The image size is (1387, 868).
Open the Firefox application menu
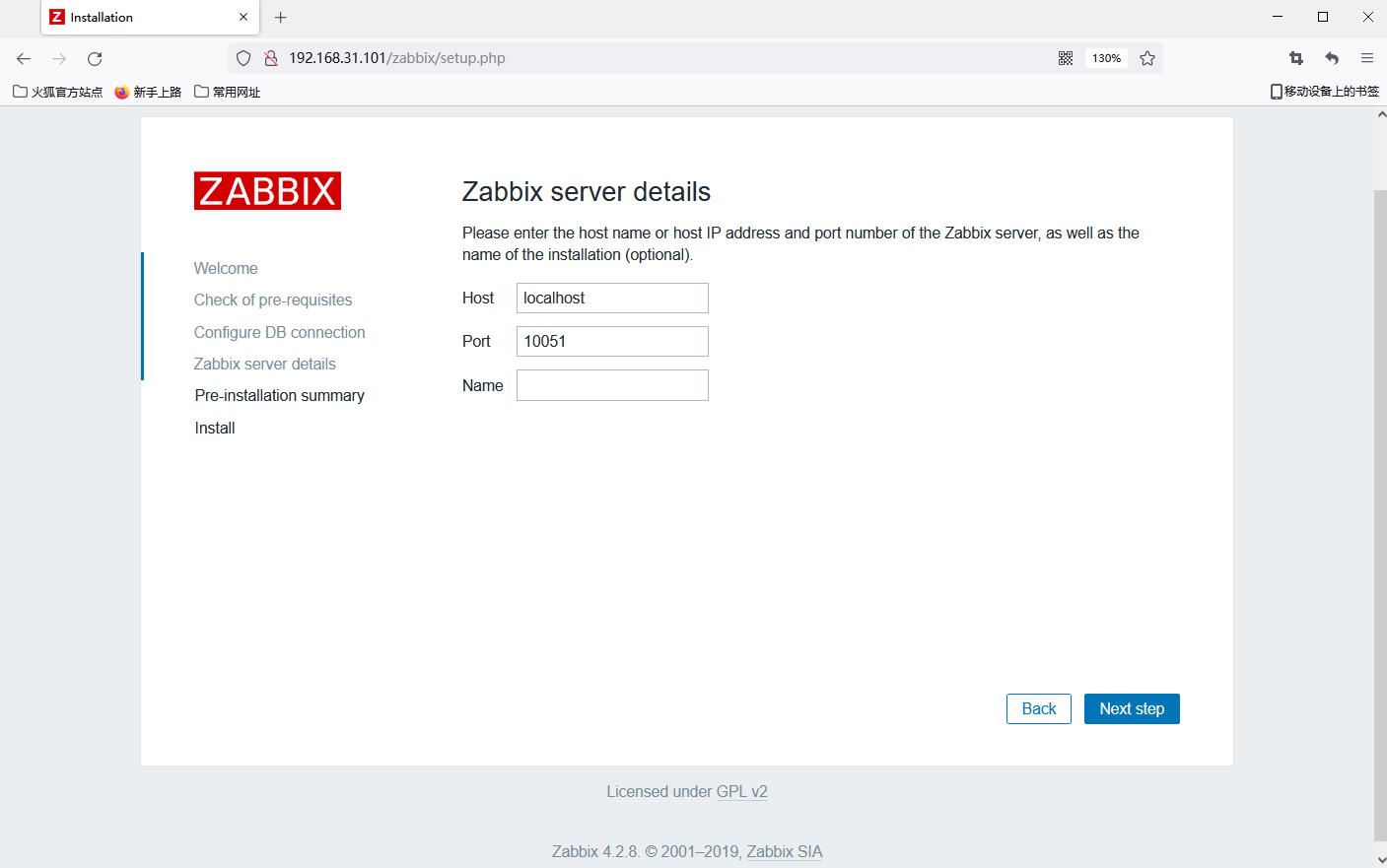pyautogui.click(x=1367, y=58)
